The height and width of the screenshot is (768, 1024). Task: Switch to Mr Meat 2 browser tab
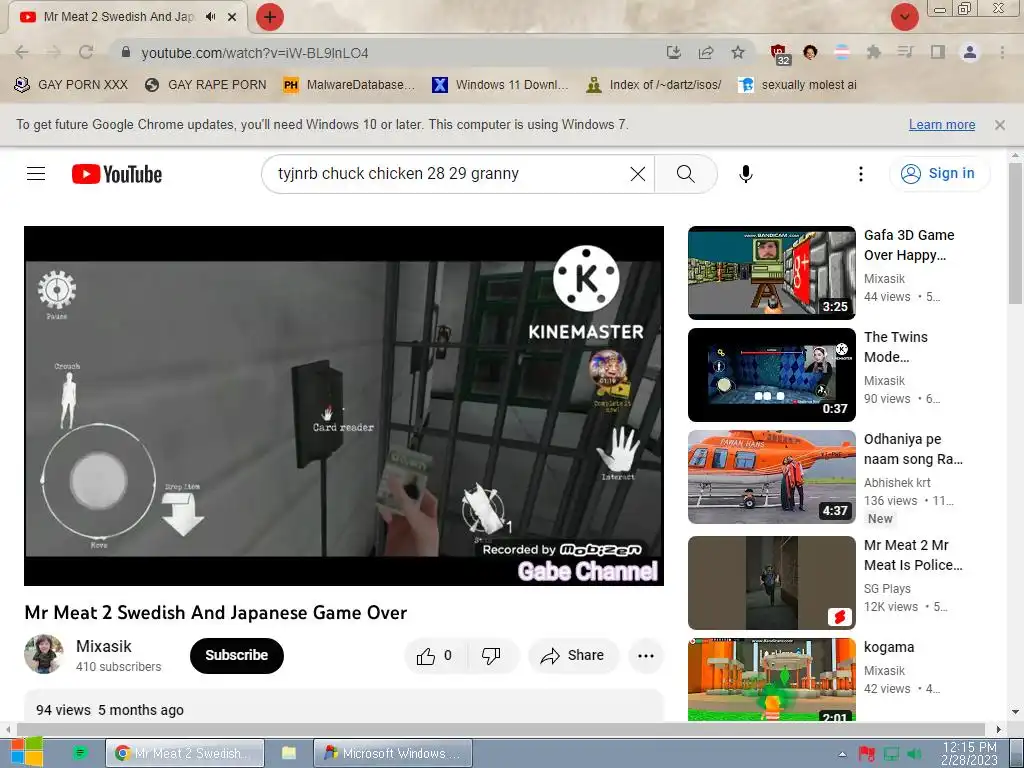(127, 17)
